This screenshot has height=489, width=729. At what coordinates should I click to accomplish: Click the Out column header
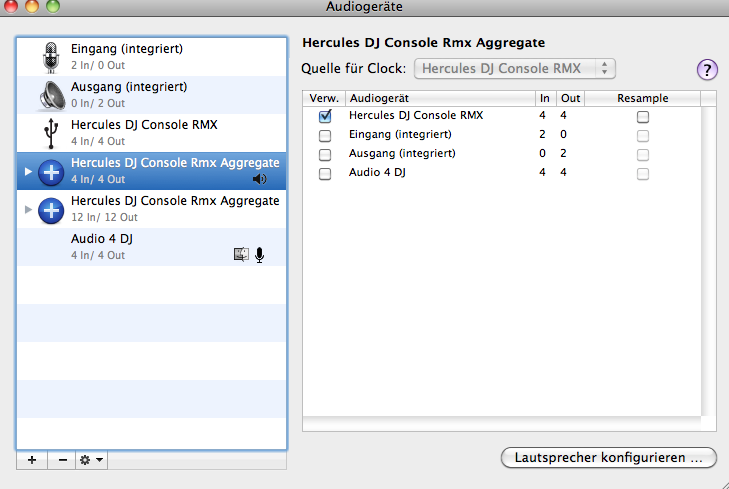[570, 98]
